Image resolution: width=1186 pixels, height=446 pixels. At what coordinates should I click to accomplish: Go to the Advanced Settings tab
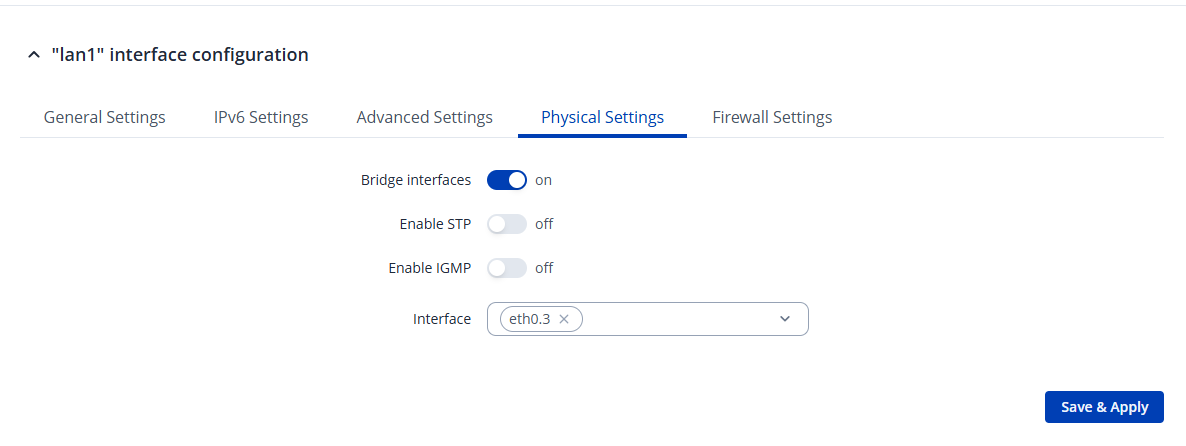tap(424, 117)
